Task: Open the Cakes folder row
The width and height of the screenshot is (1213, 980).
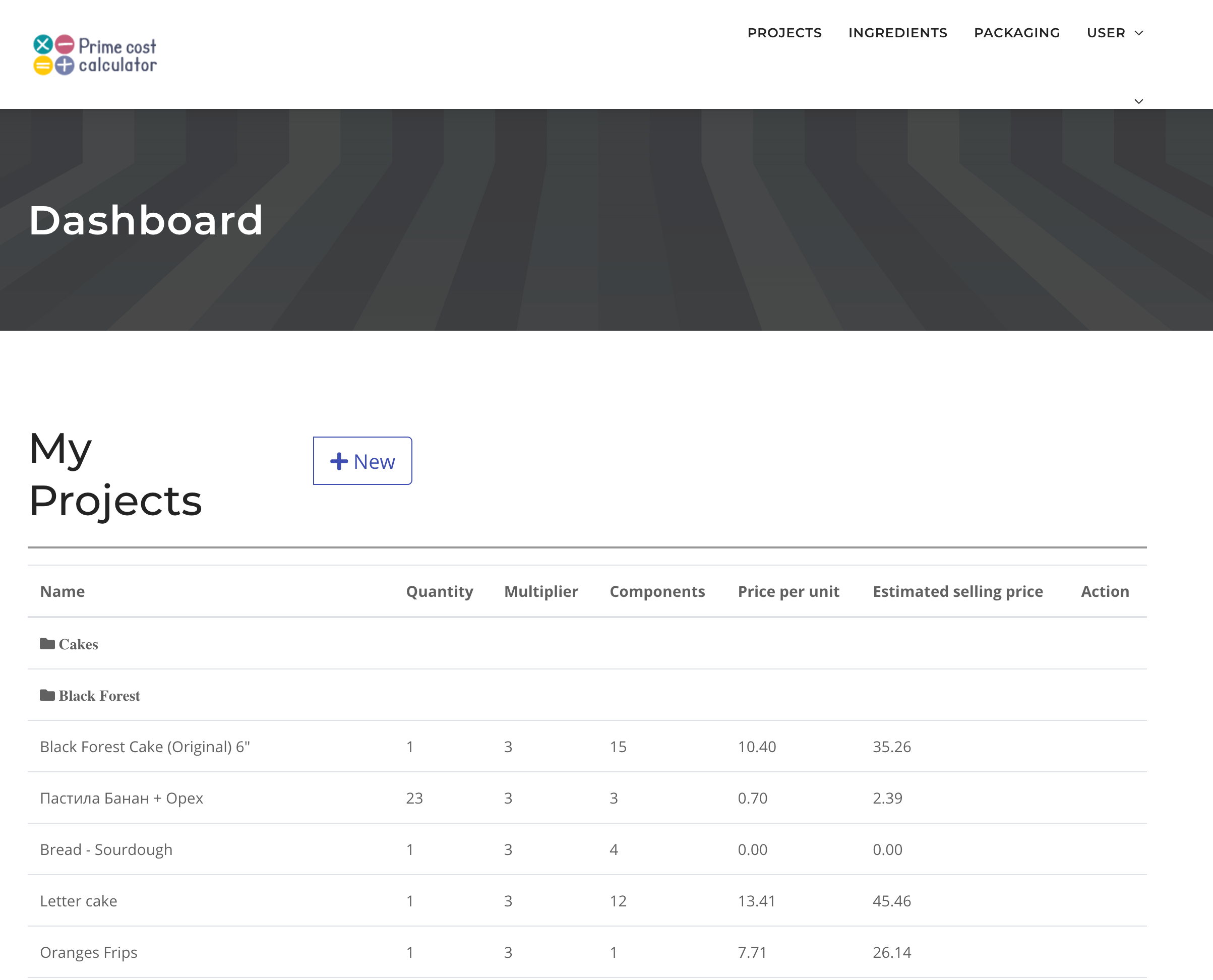Action: point(78,644)
